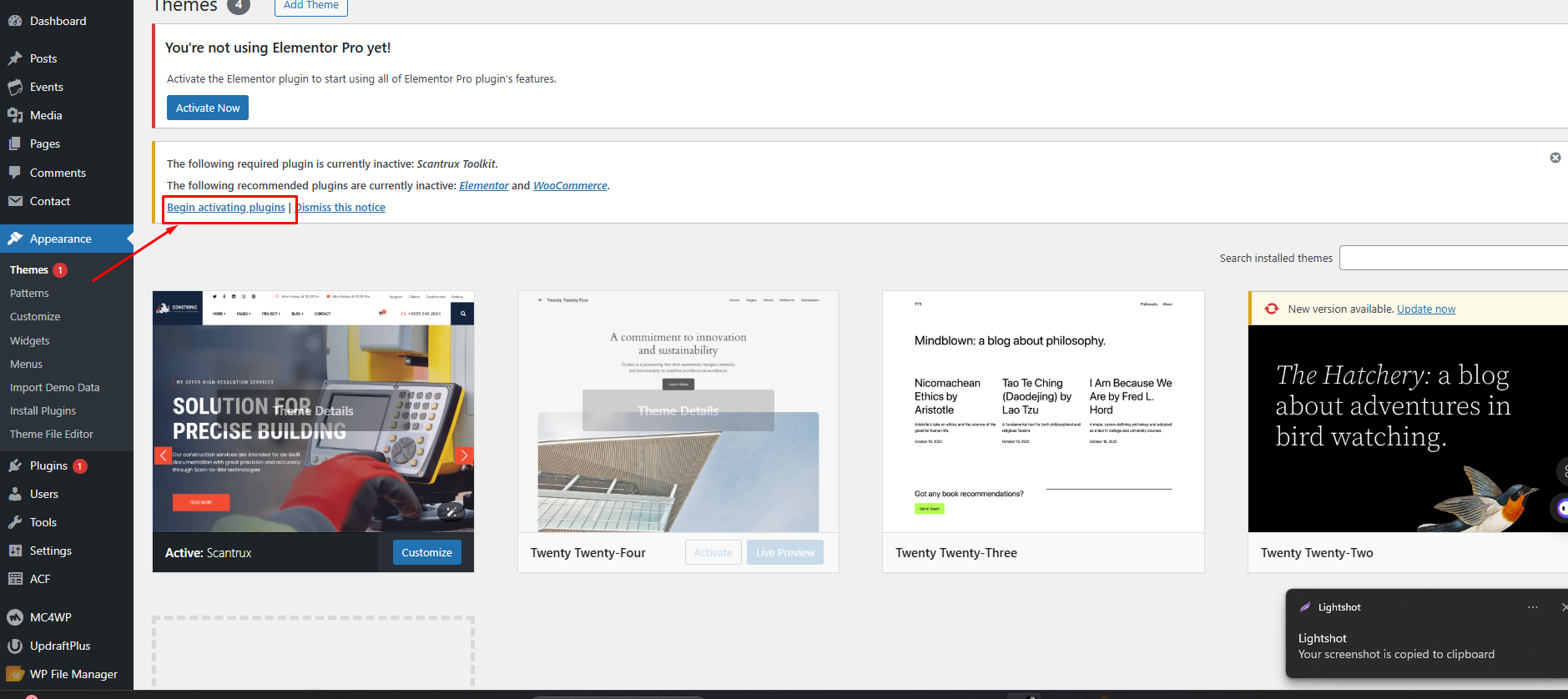Open Twenty Twenty-Four Theme Details overlay

tap(678, 410)
